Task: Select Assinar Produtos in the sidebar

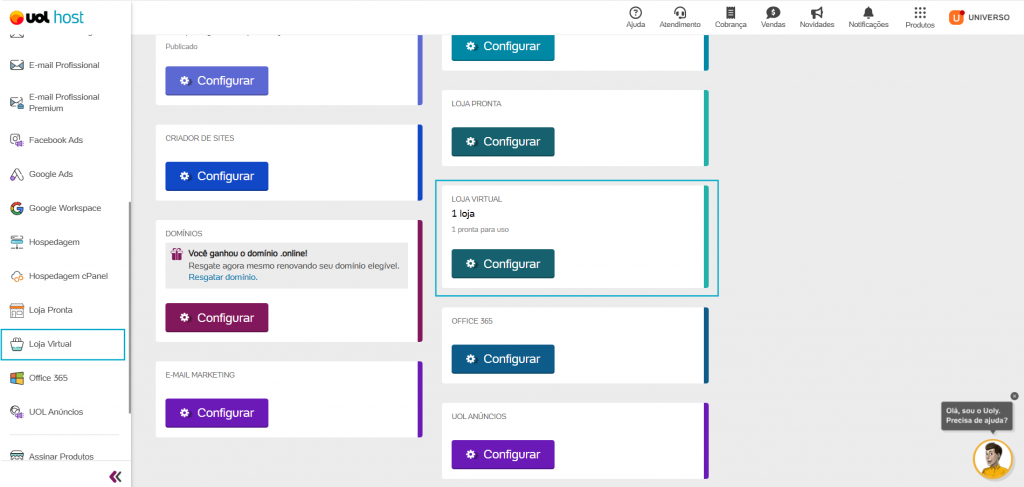Action: (63, 456)
